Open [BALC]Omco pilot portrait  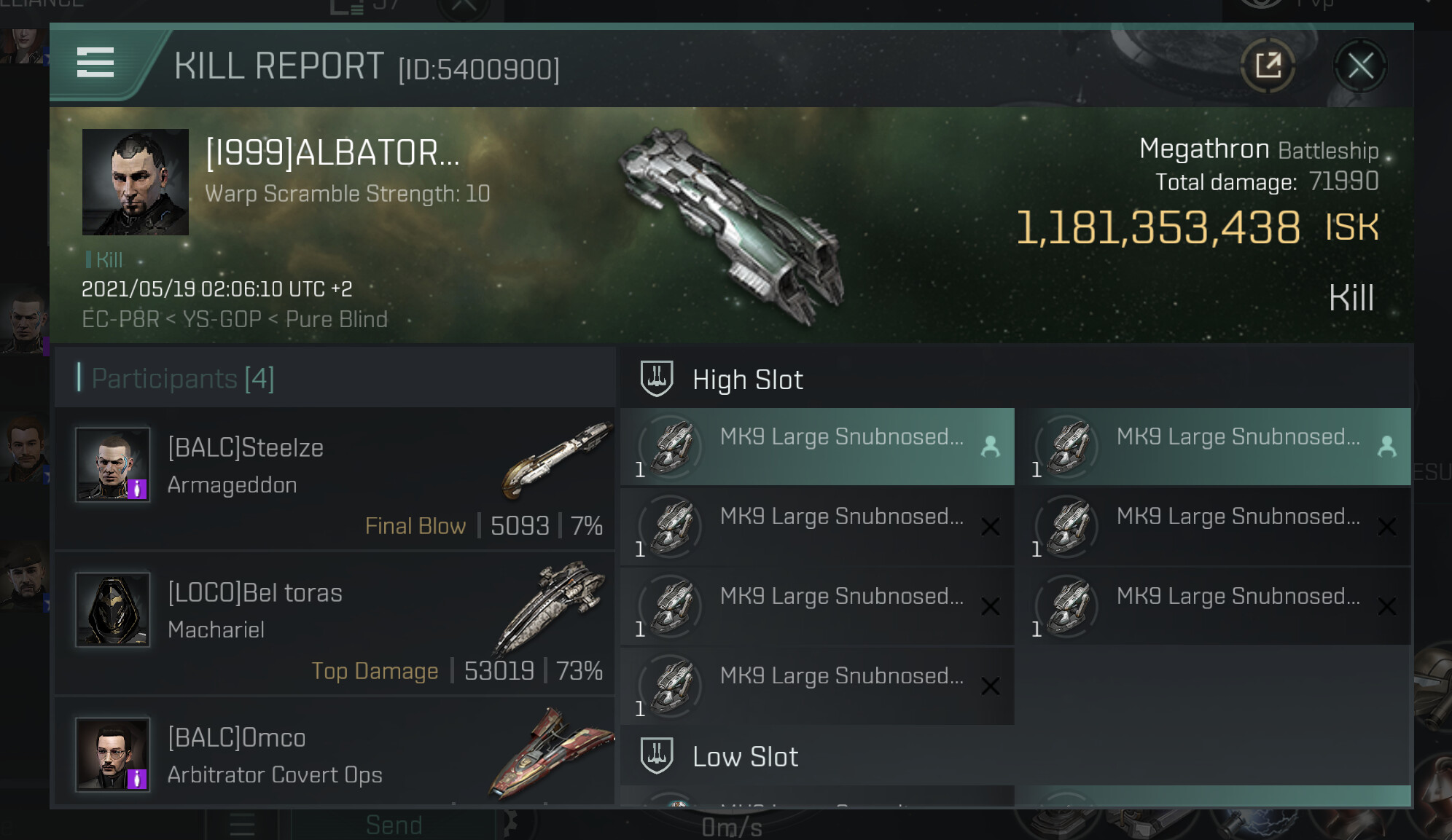coord(113,754)
